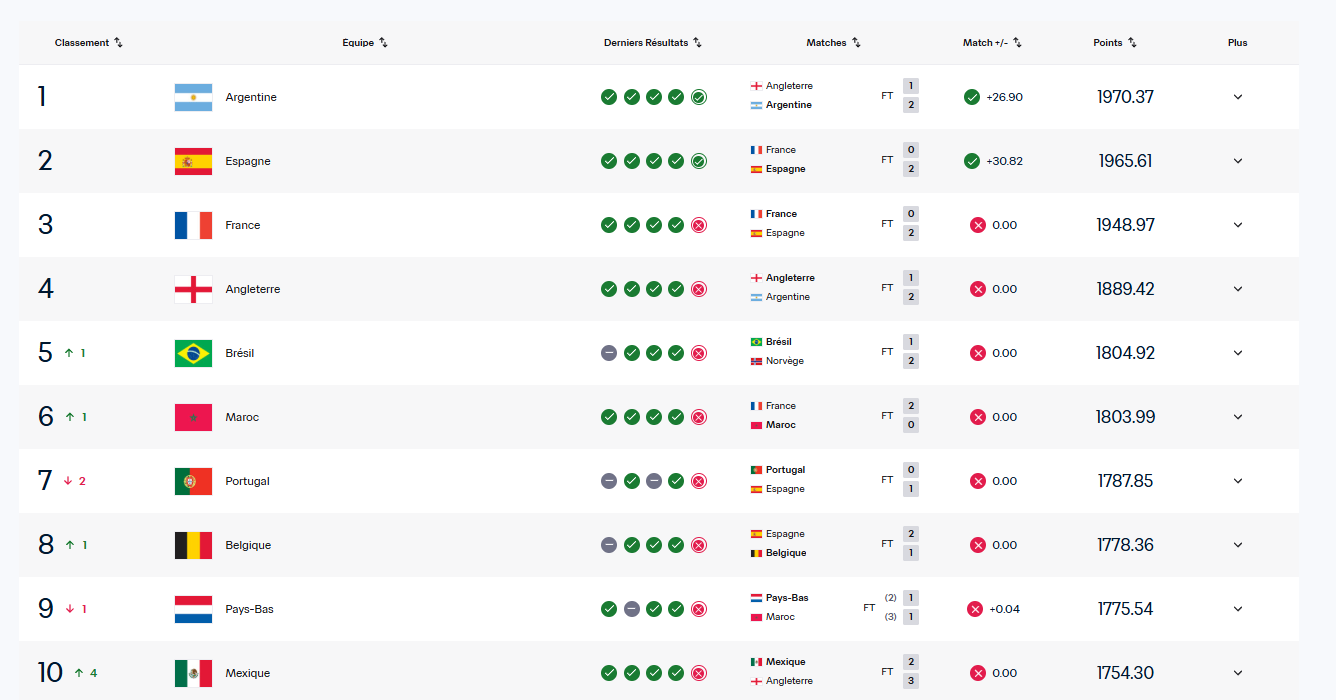Expand the Espagne row details
Viewport: 1336px width, 700px height.
point(1238,161)
